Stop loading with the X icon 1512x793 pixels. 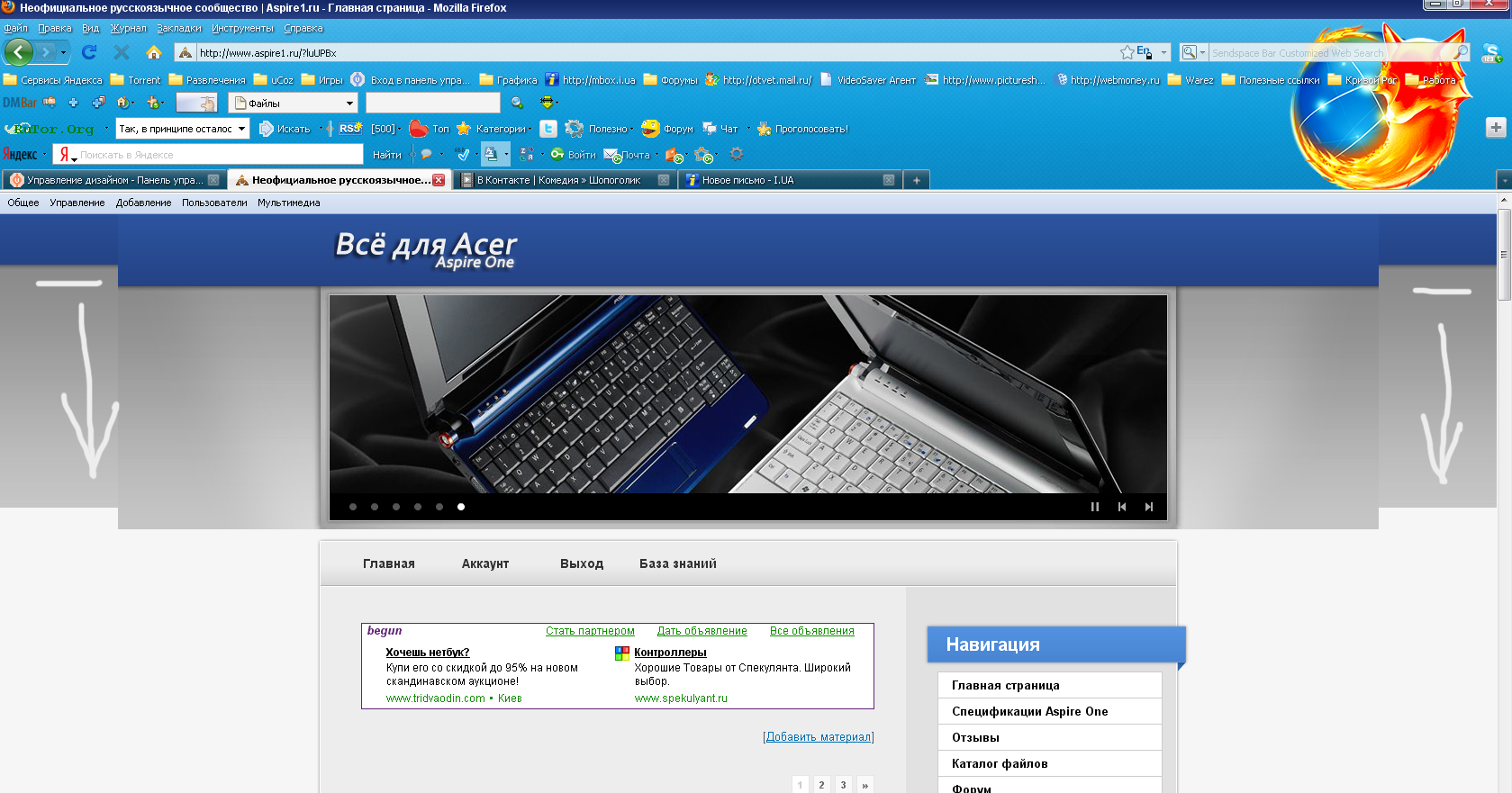(x=122, y=52)
